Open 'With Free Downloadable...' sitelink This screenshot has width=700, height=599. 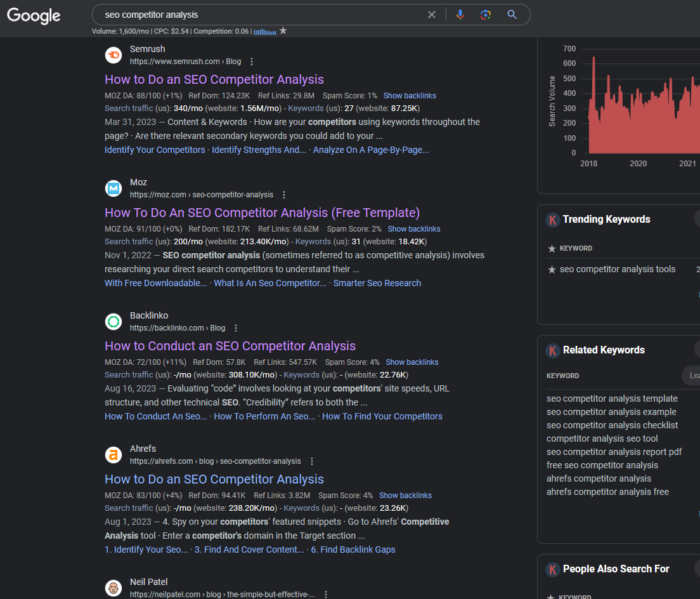point(156,283)
